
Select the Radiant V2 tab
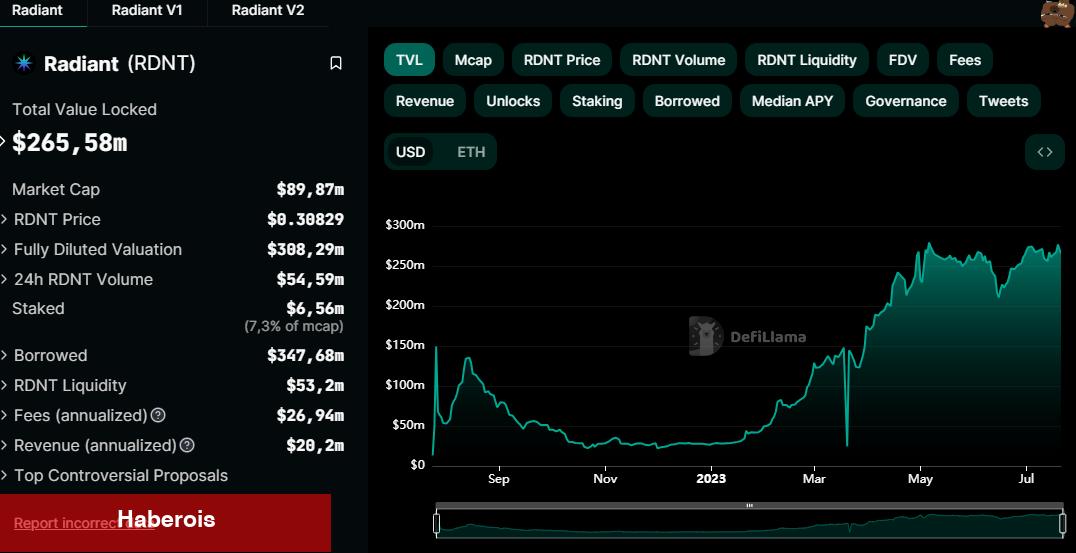(x=268, y=11)
